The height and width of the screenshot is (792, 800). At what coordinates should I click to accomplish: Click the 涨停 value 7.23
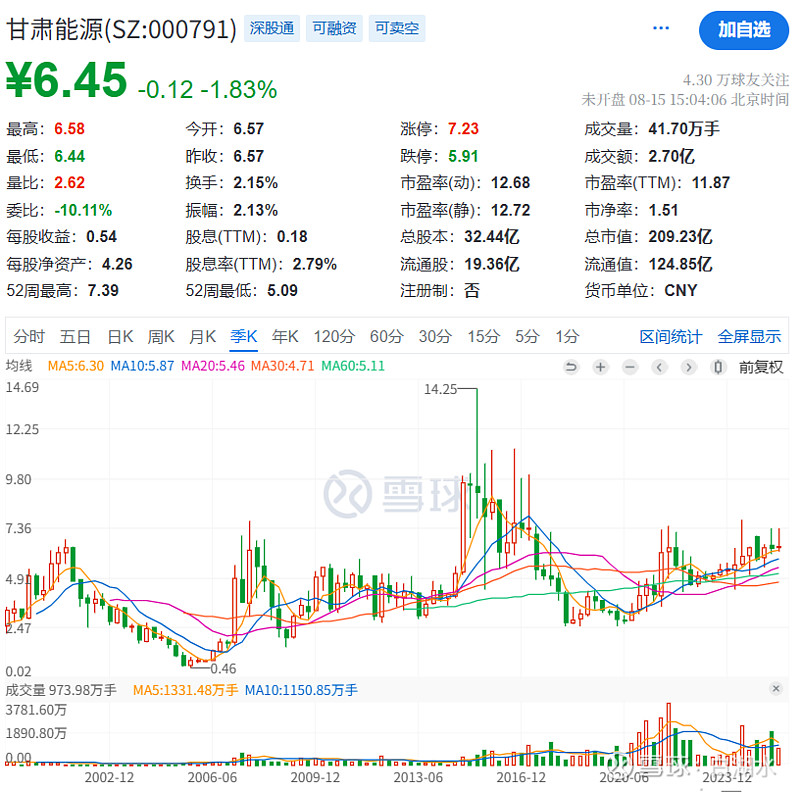(463, 129)
